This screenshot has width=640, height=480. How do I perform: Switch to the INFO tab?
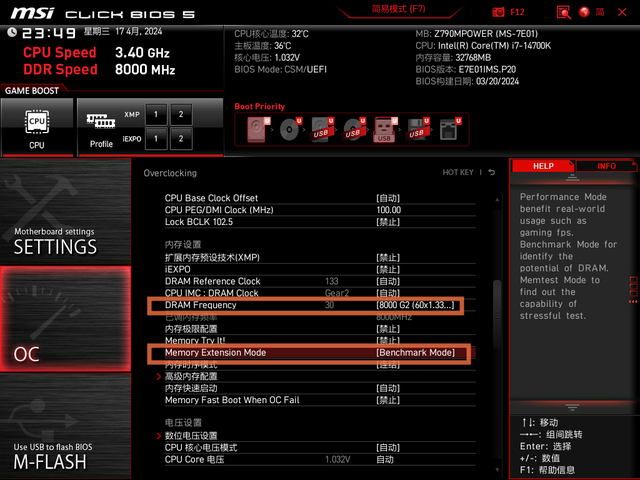pos(607,166)
